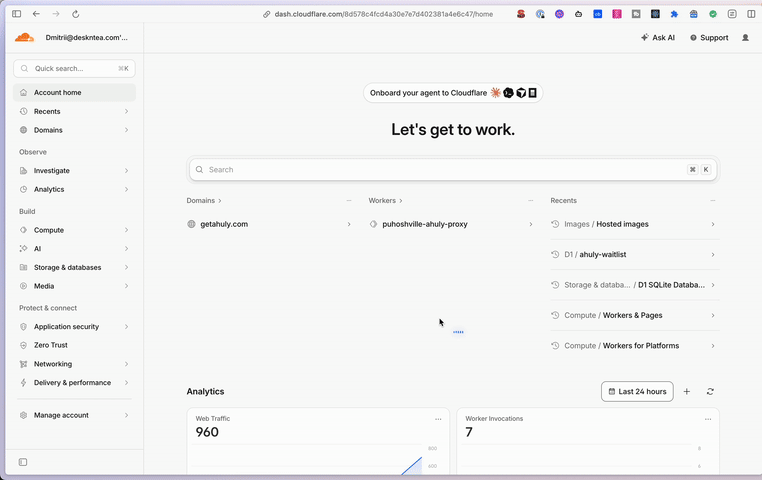The image size is (762, 480).
Task: Click the browser extensions puzzle icon
Action: coord(674,14)
